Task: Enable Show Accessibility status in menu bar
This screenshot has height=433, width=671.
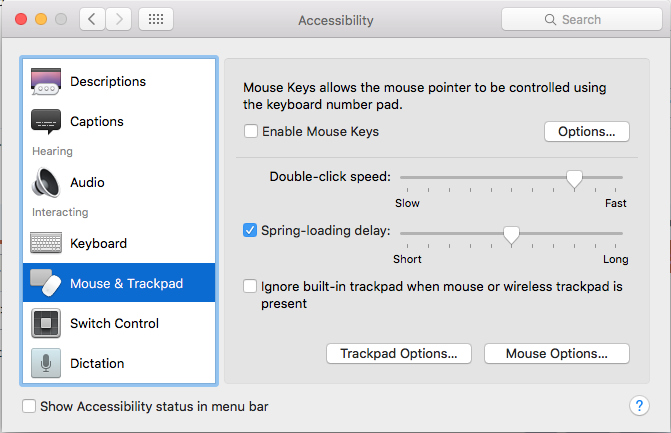Action: [x=29, y=406]
